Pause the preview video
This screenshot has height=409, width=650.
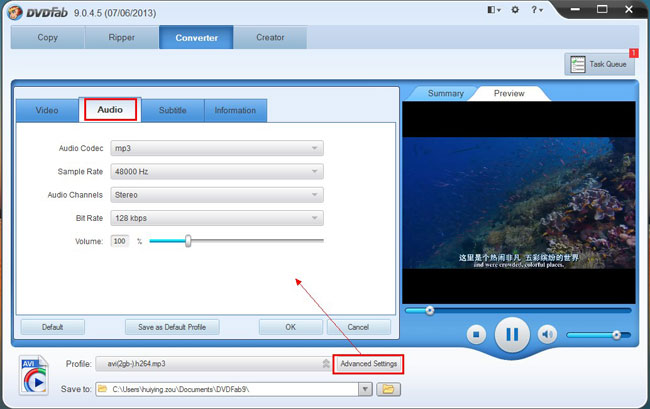(512, 334)
